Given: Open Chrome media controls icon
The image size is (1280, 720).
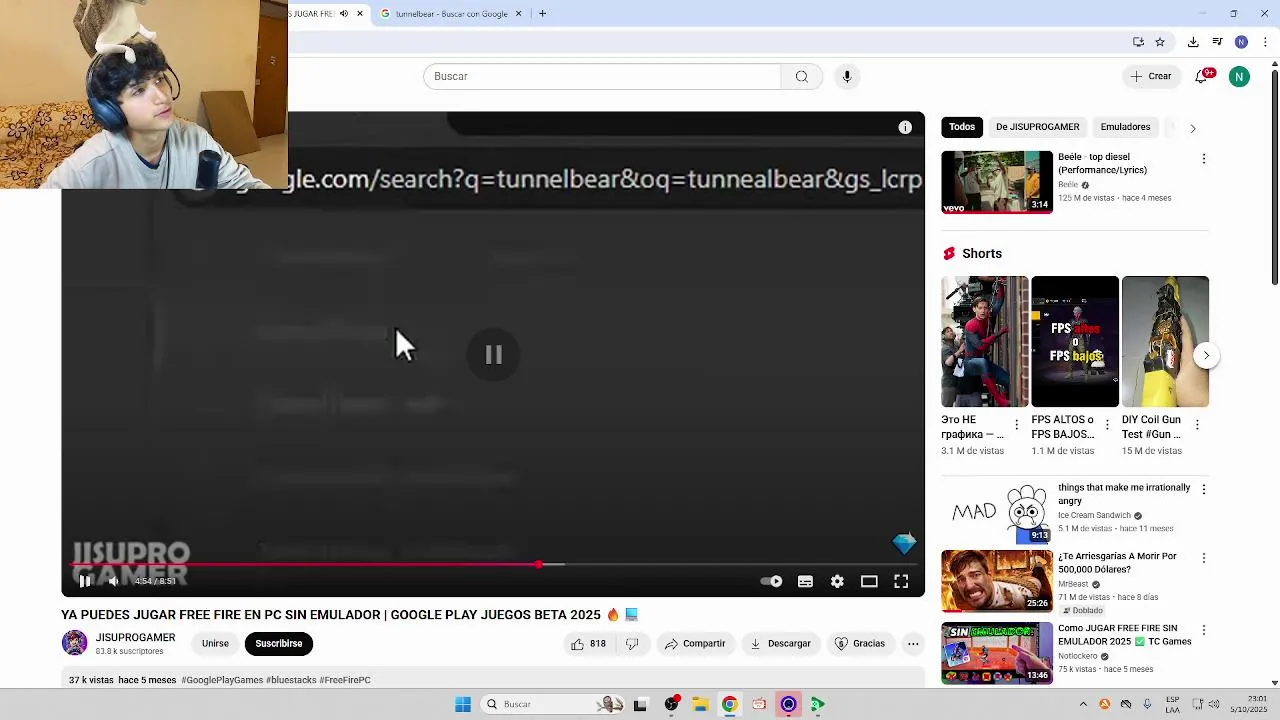Looking at the screenshot, I should point(1217,42).
